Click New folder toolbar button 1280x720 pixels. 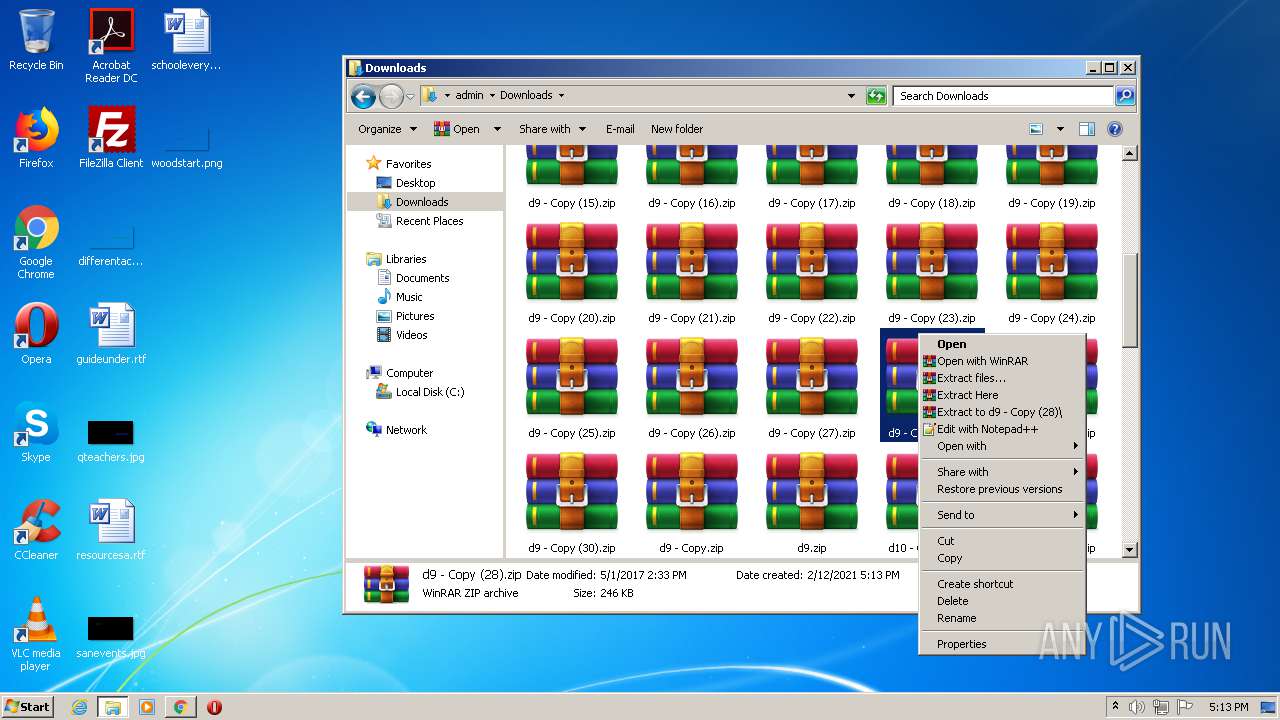click(677, 129)
